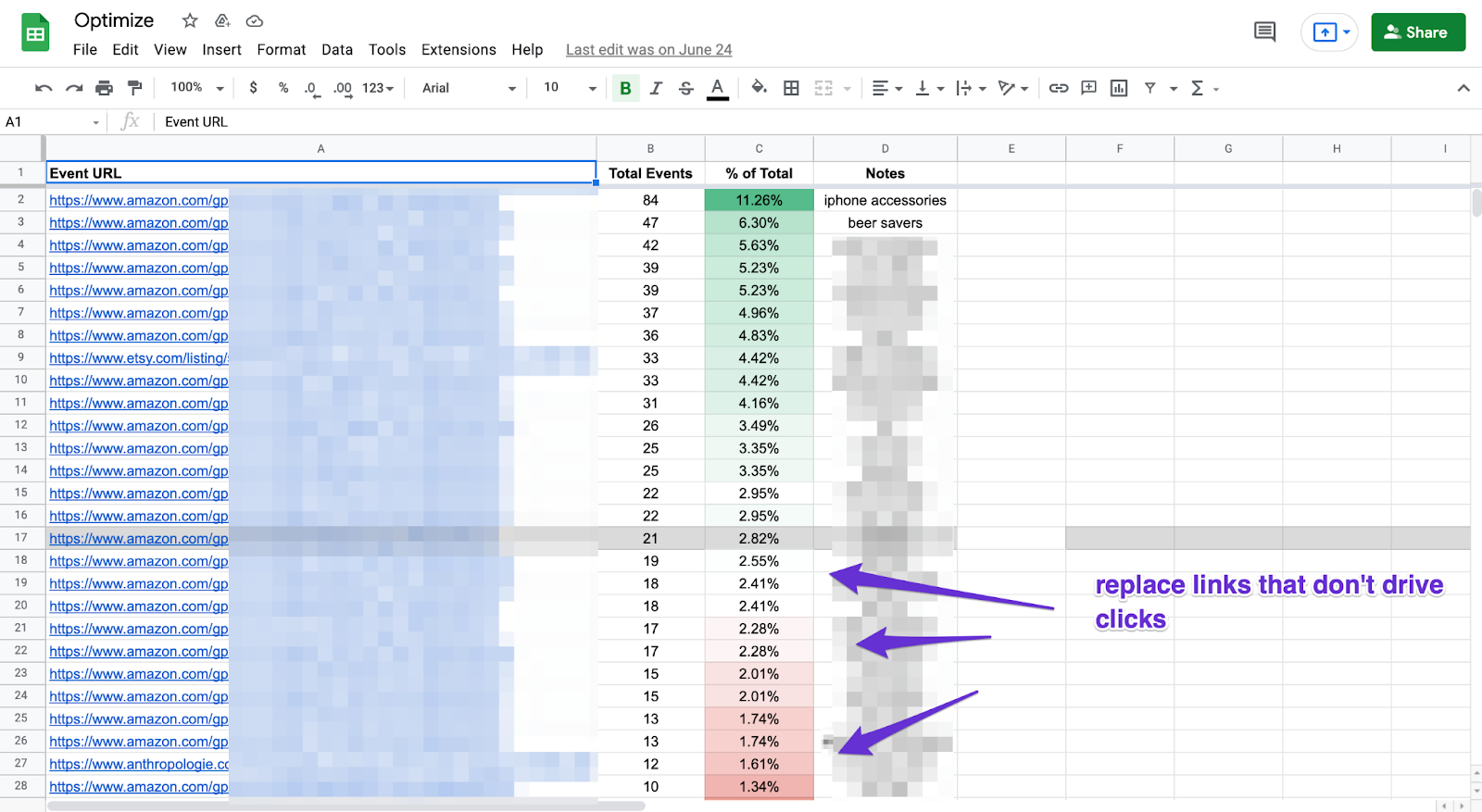This screenshot has height=812, width=1482.
Task: Open fill color picker
Action: click(759, 88)
